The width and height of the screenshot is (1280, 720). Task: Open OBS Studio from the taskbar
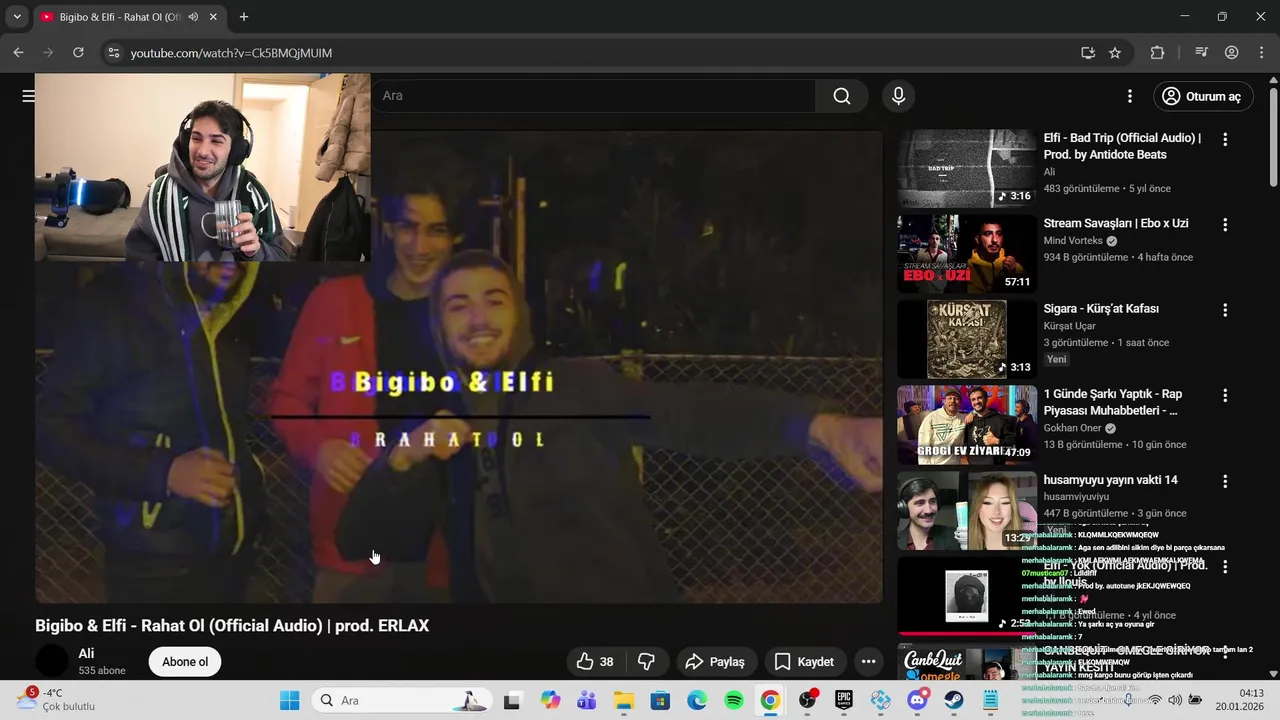[x=807, y=700]
